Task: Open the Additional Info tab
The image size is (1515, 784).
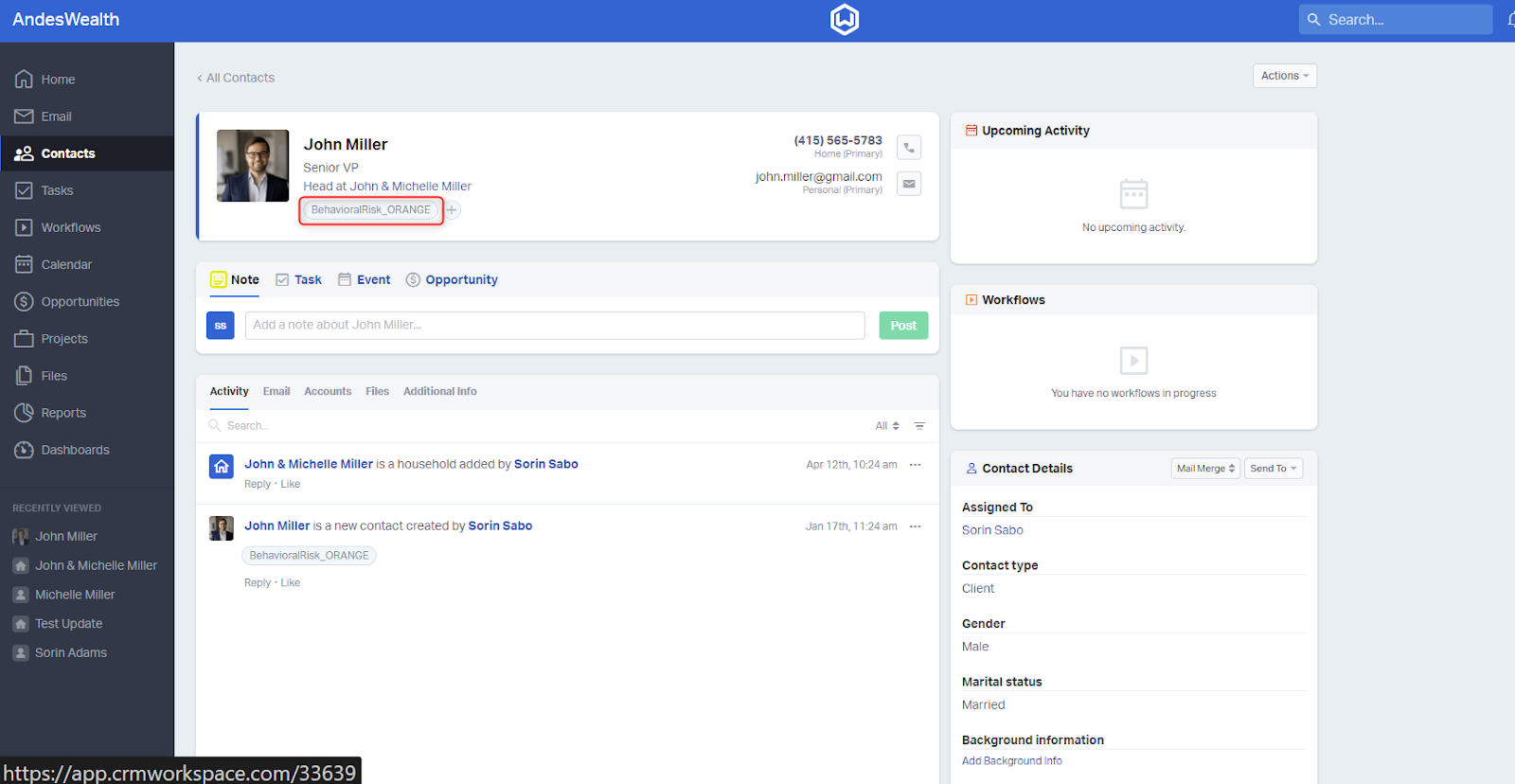Action: tap(440, 391)
